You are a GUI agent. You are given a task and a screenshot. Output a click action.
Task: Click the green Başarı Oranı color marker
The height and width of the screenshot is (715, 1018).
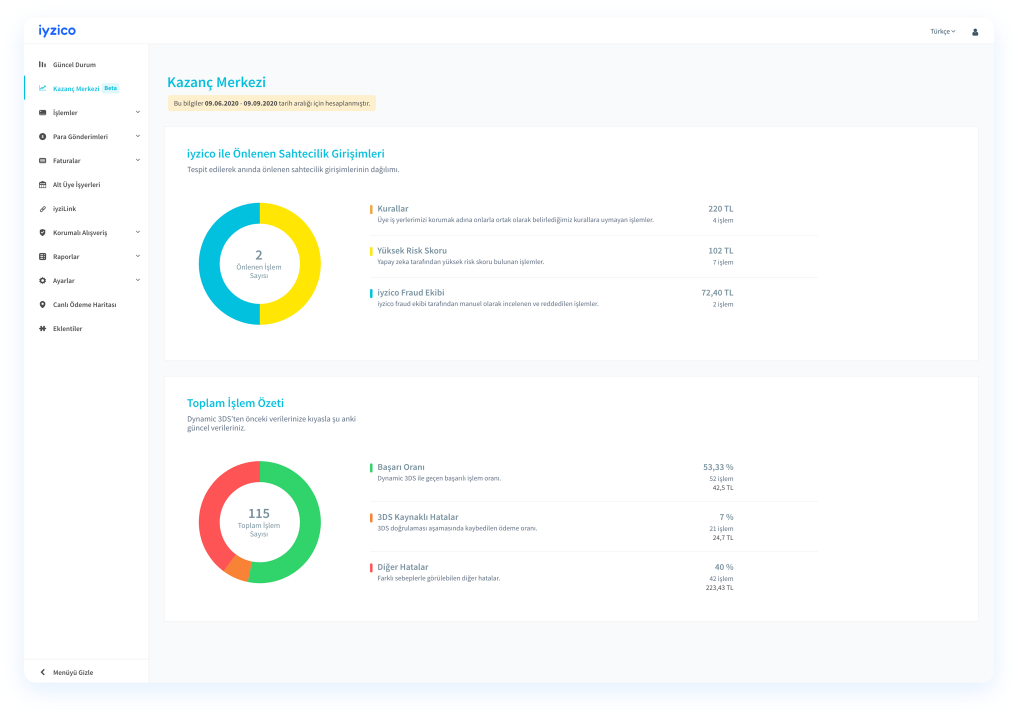(371, 468)
